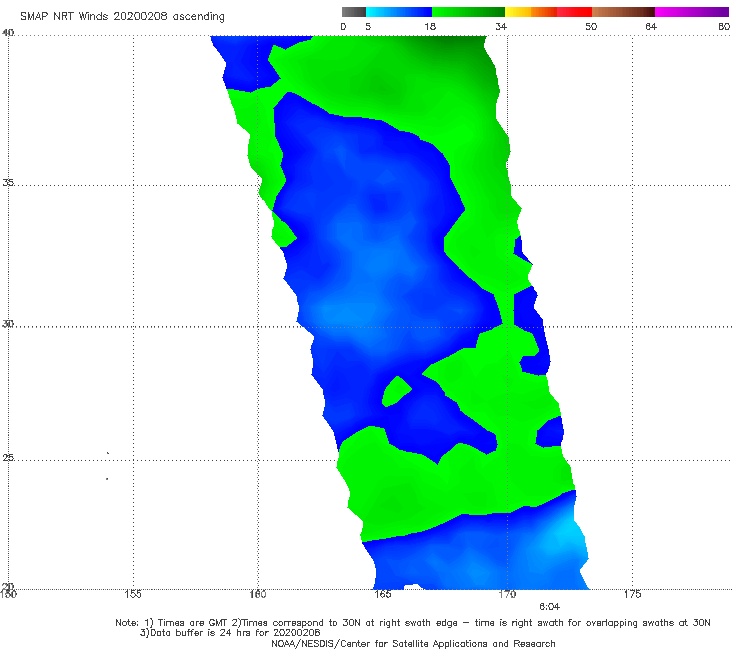The width and height of the screenshot is (740, 650).
Task: Click the '3)Data buffer is 24 hrs' note
Action: tap(230, 633)
